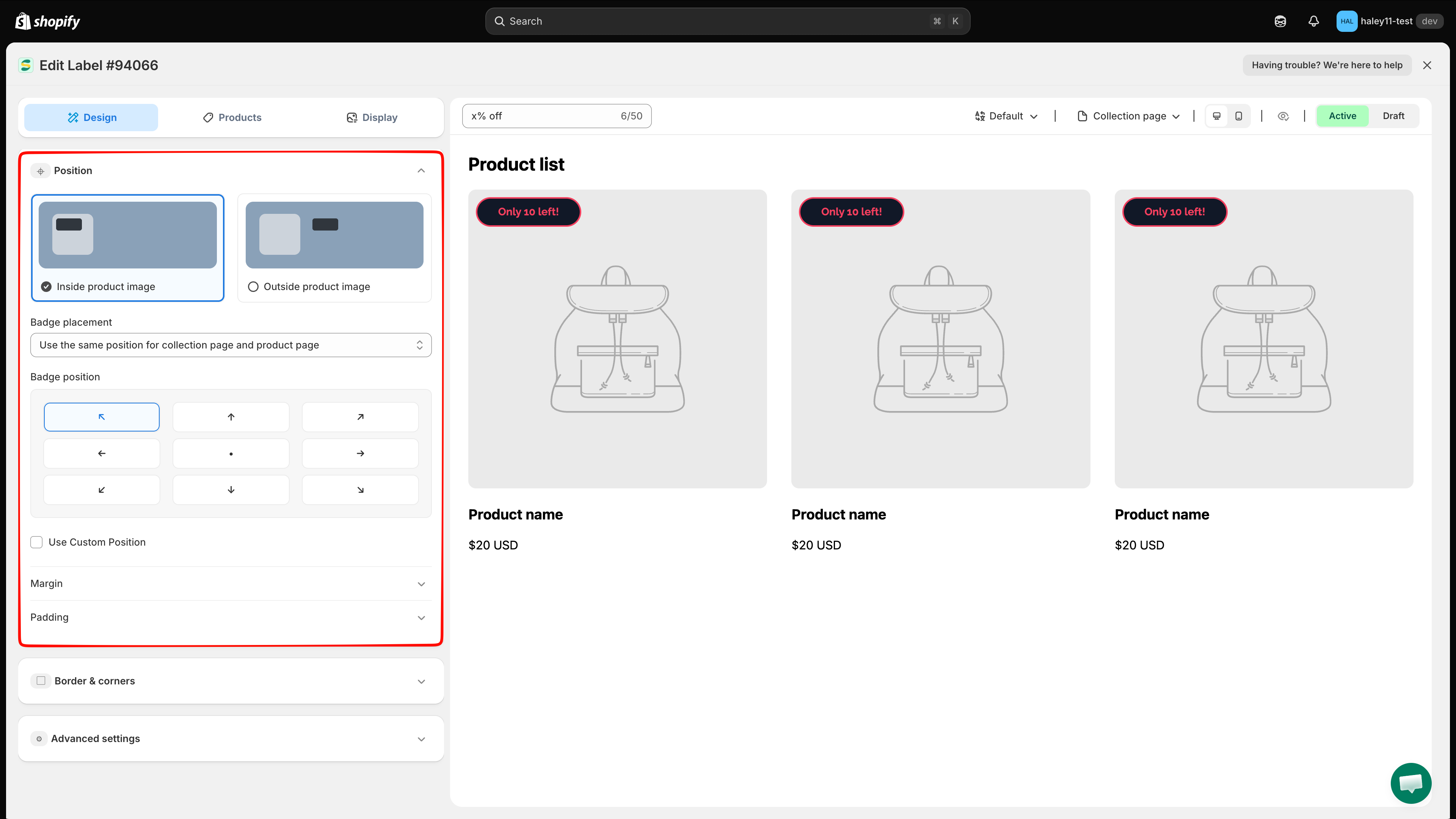Set label status to Draft
The image size is (1456, 819).
[x=1393, y=116]
